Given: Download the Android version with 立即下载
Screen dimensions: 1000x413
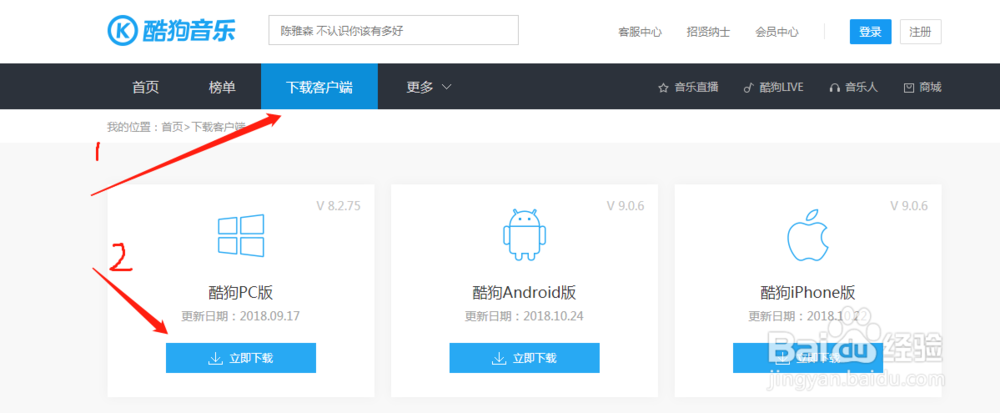Looking at the screenshot, I should (524, 358).
